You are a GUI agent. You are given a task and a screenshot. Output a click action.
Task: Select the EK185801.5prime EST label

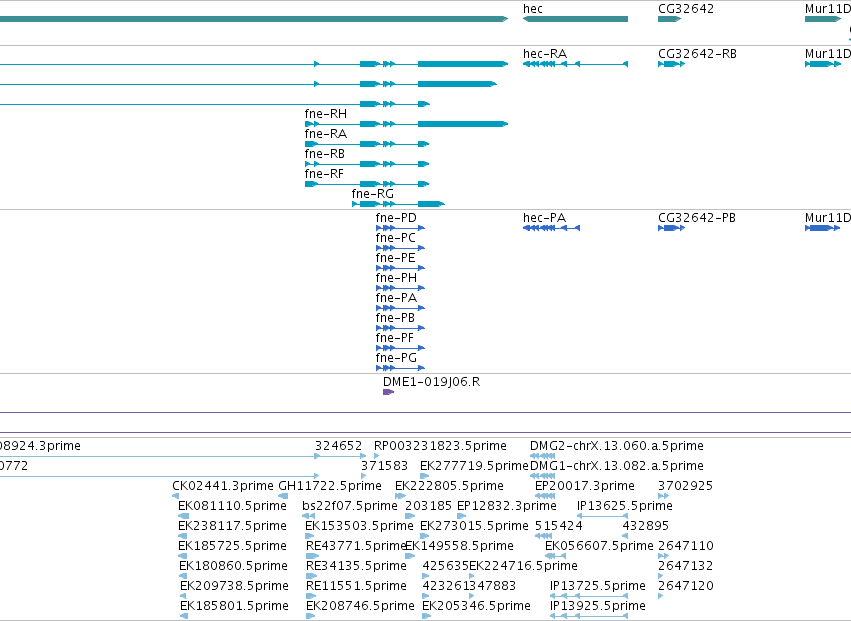pyautogui.click(x=234, y=606)
